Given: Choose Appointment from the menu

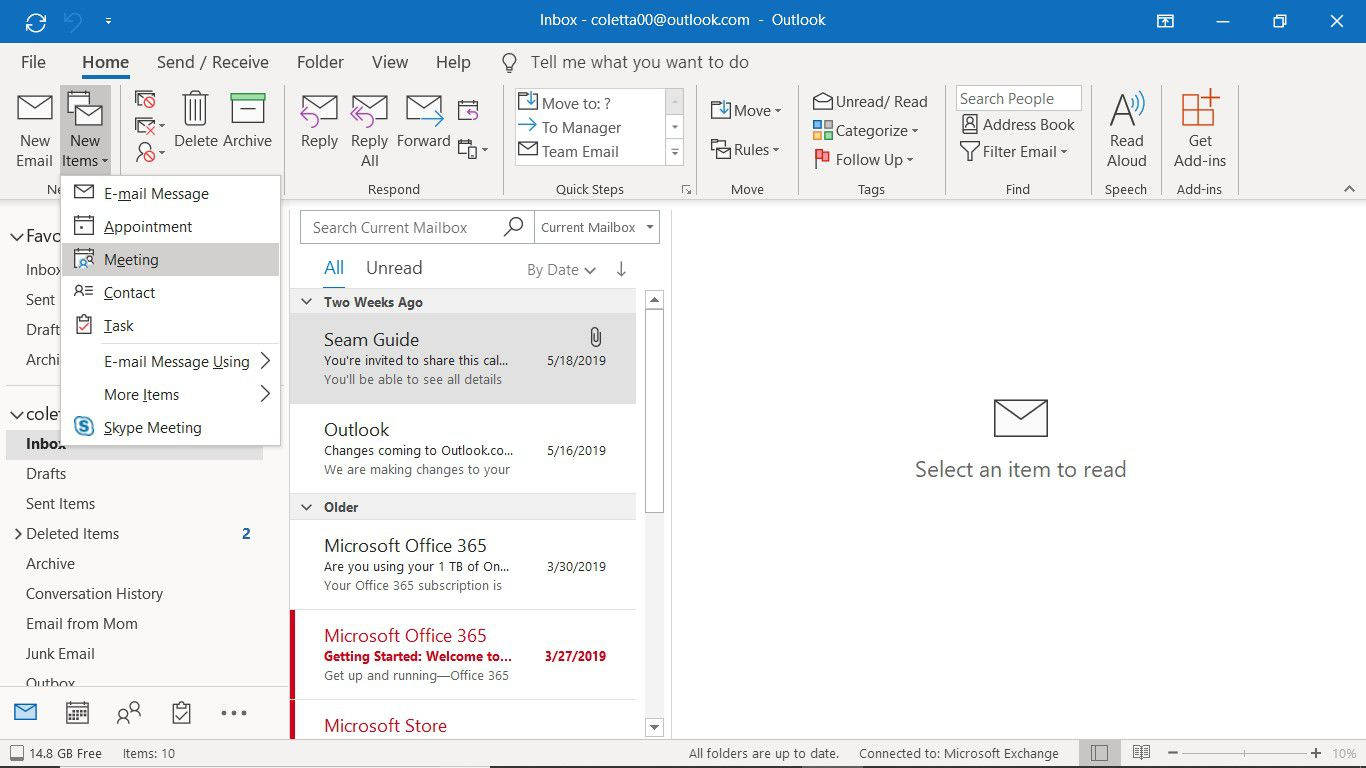Looking at the screenshot, I should (170, 226).
